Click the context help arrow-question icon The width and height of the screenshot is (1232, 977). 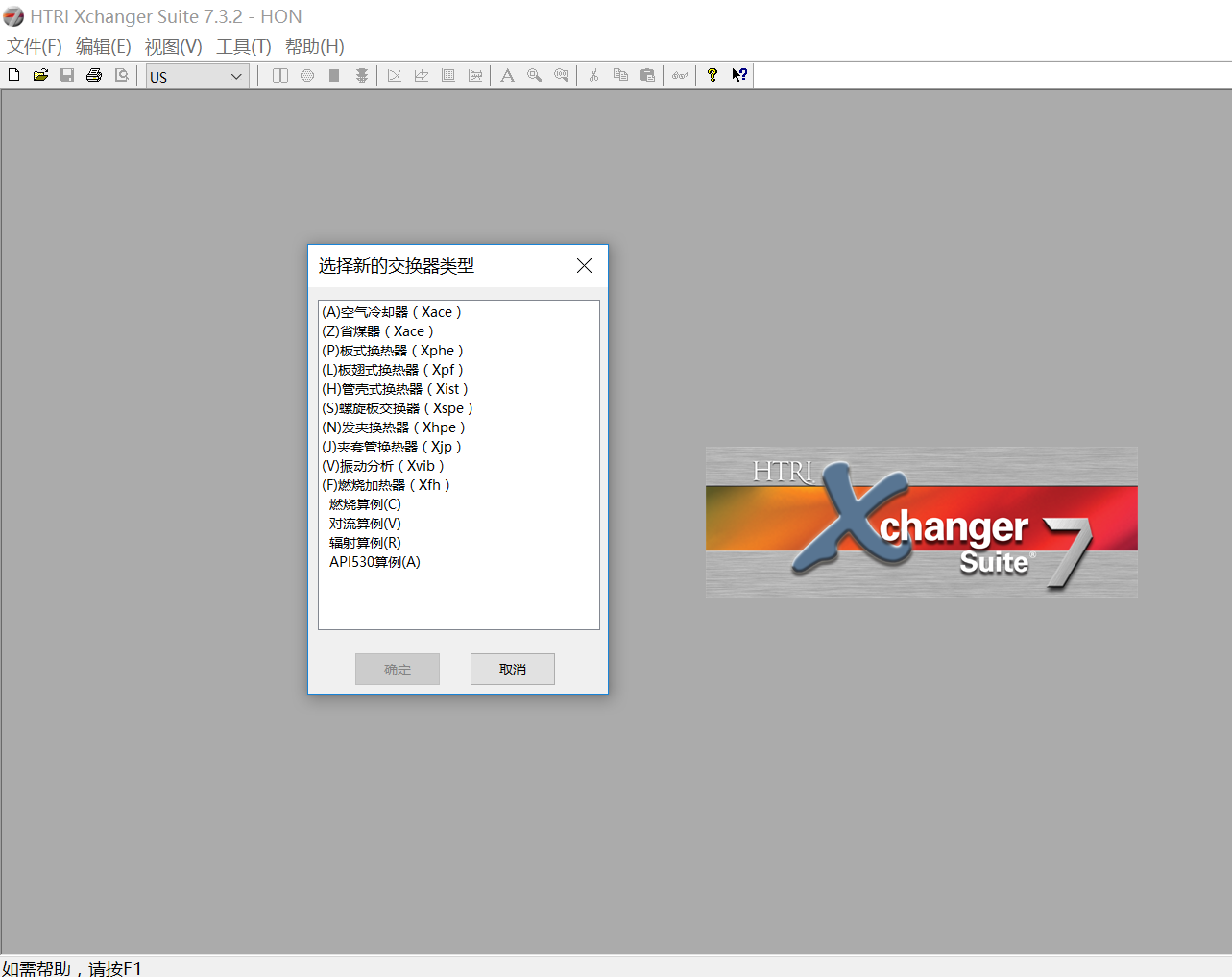click(x=739, y=75)
